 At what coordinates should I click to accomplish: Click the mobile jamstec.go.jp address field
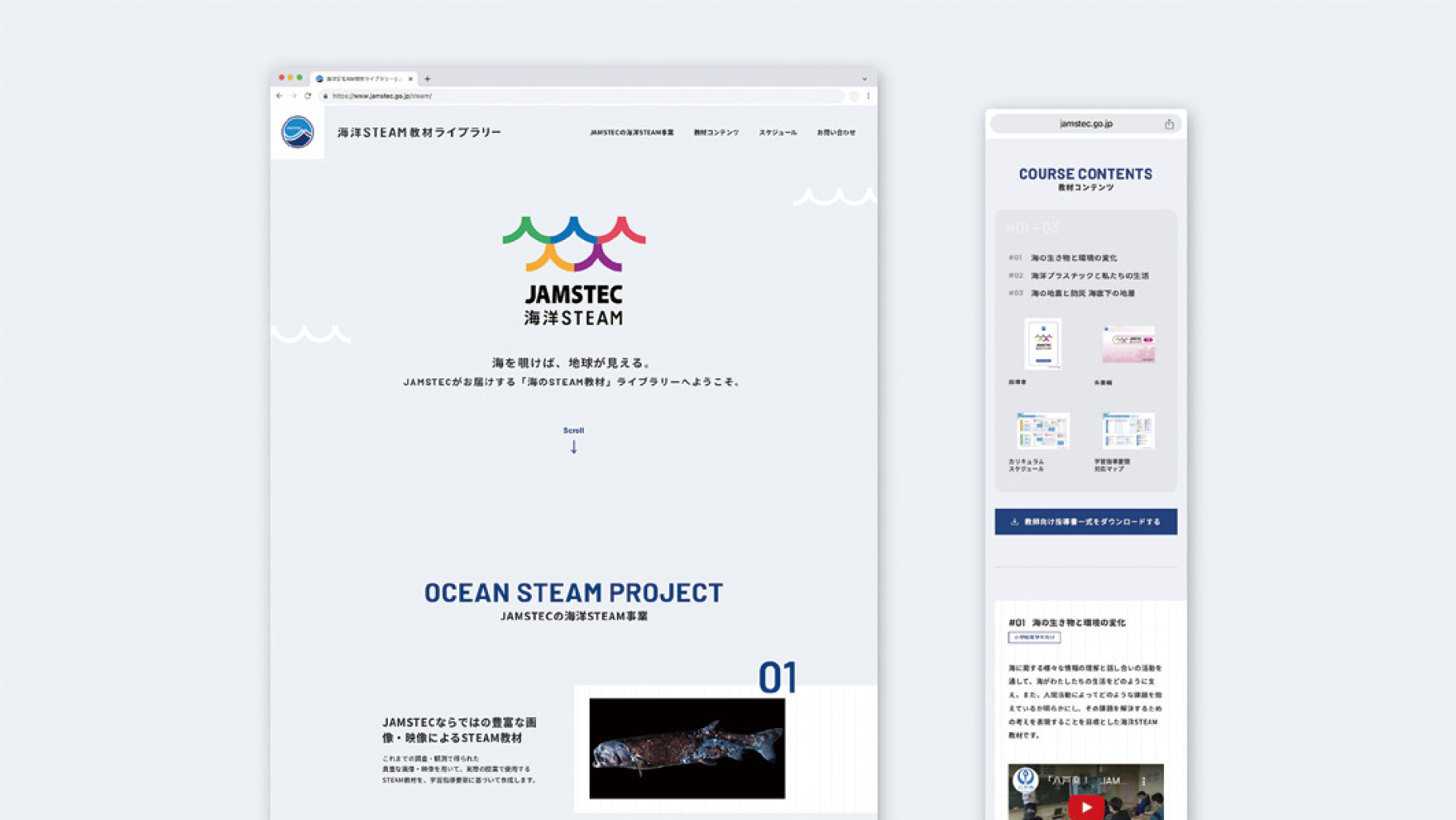(x=1086, y=124)
